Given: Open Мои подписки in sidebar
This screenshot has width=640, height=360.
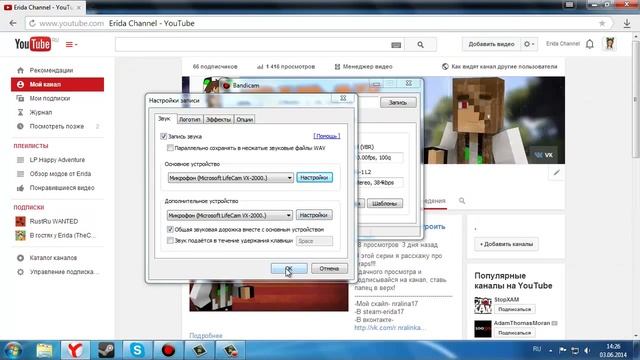Looking at the screenshot, I should [49, 98].
